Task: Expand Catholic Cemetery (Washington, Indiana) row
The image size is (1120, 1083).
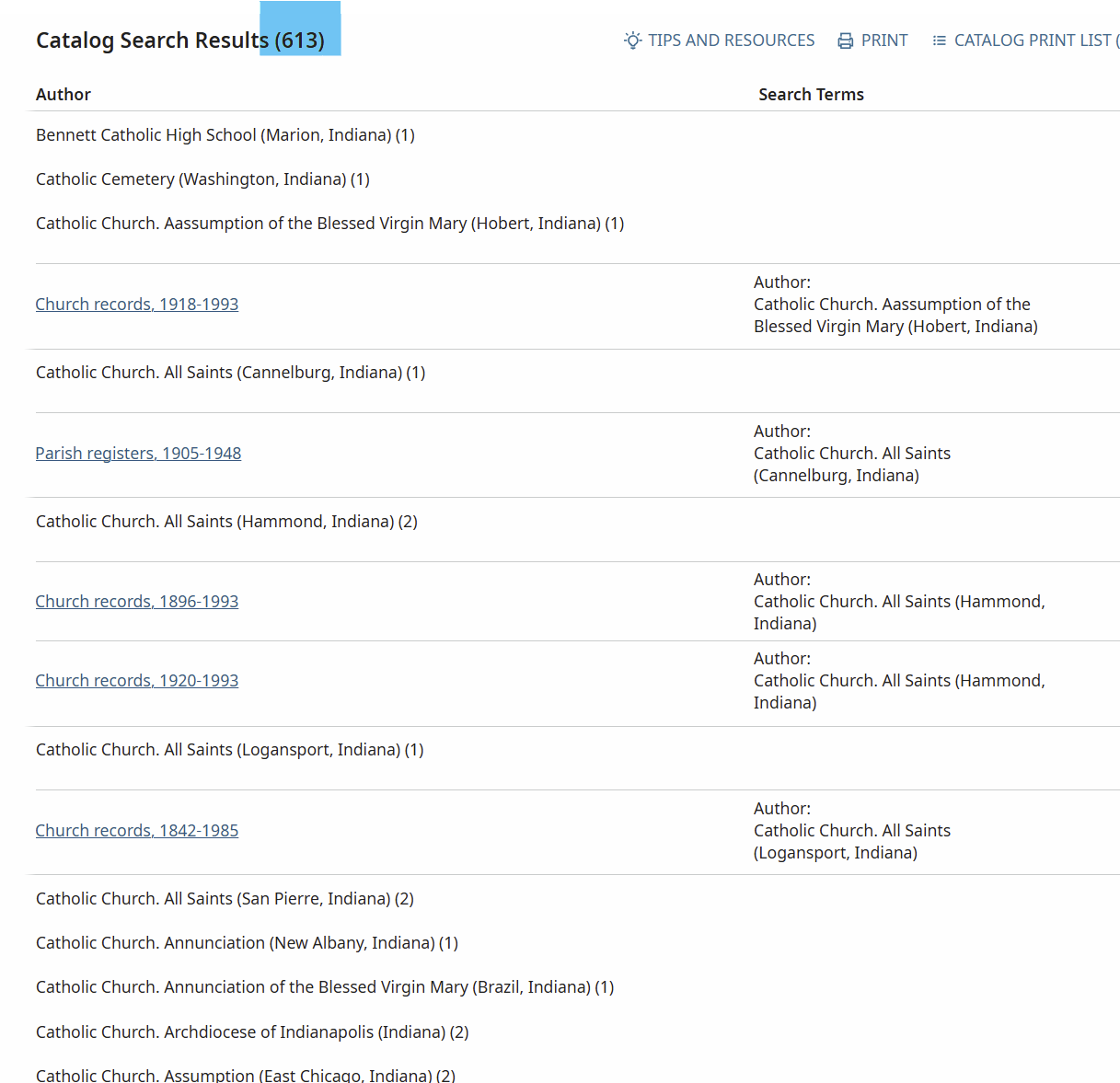Action: 202,179
